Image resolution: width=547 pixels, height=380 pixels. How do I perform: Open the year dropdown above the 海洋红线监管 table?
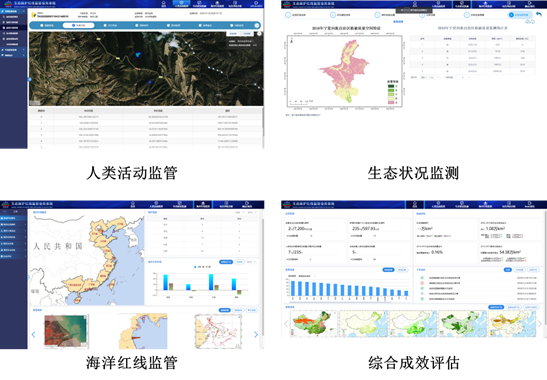(238, 212)
